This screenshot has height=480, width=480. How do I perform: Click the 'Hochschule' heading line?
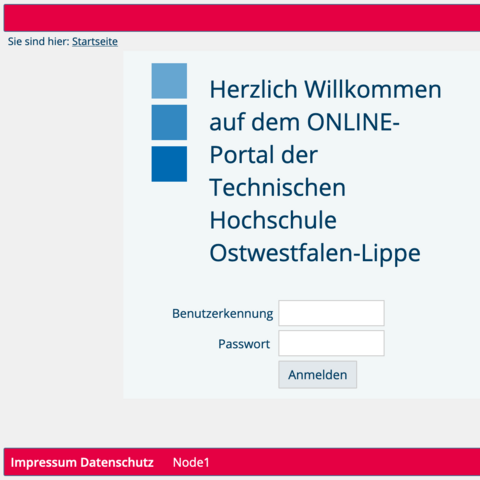(273, 220)
